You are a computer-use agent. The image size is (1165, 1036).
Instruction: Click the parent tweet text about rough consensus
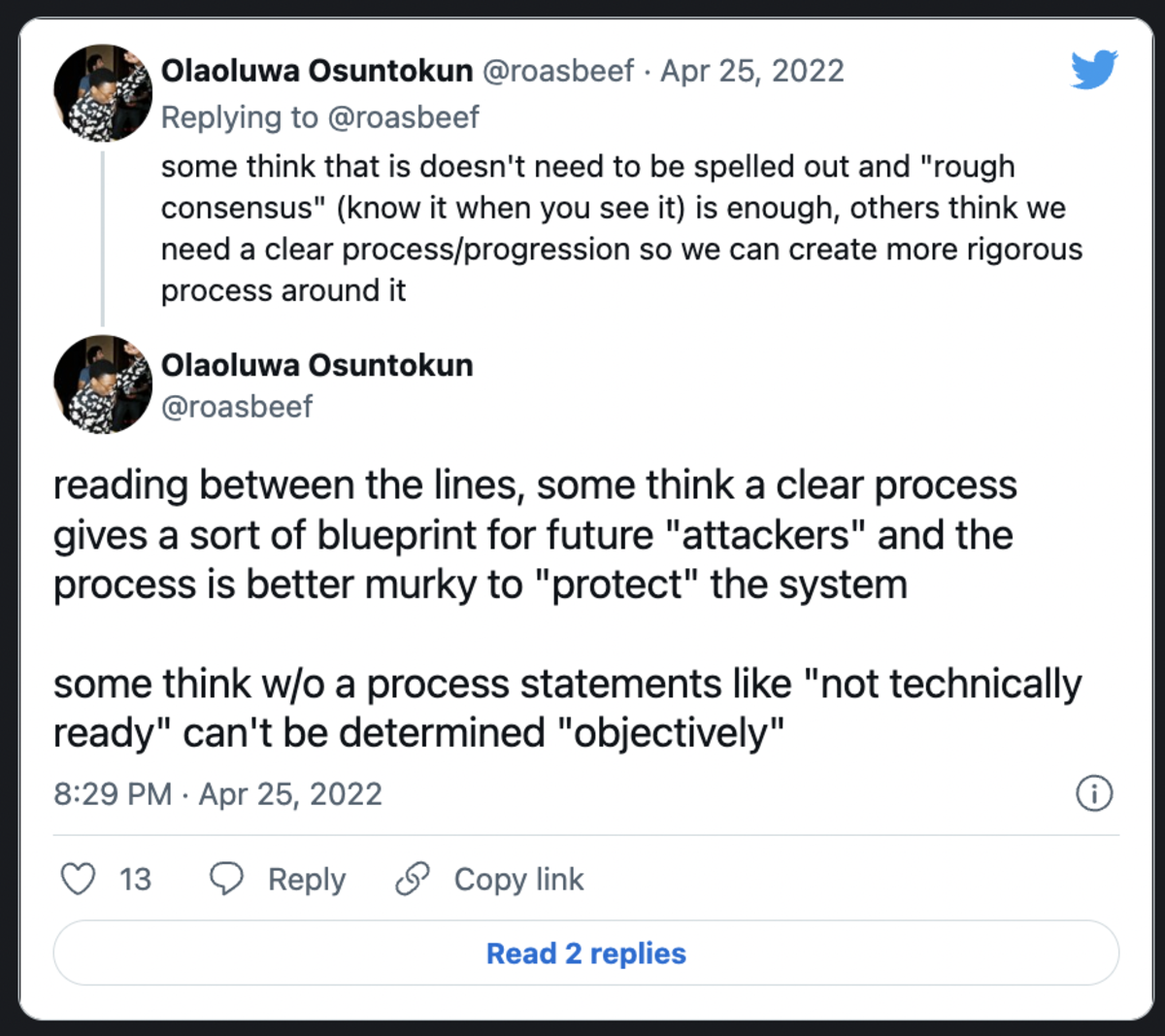point(621,228)
